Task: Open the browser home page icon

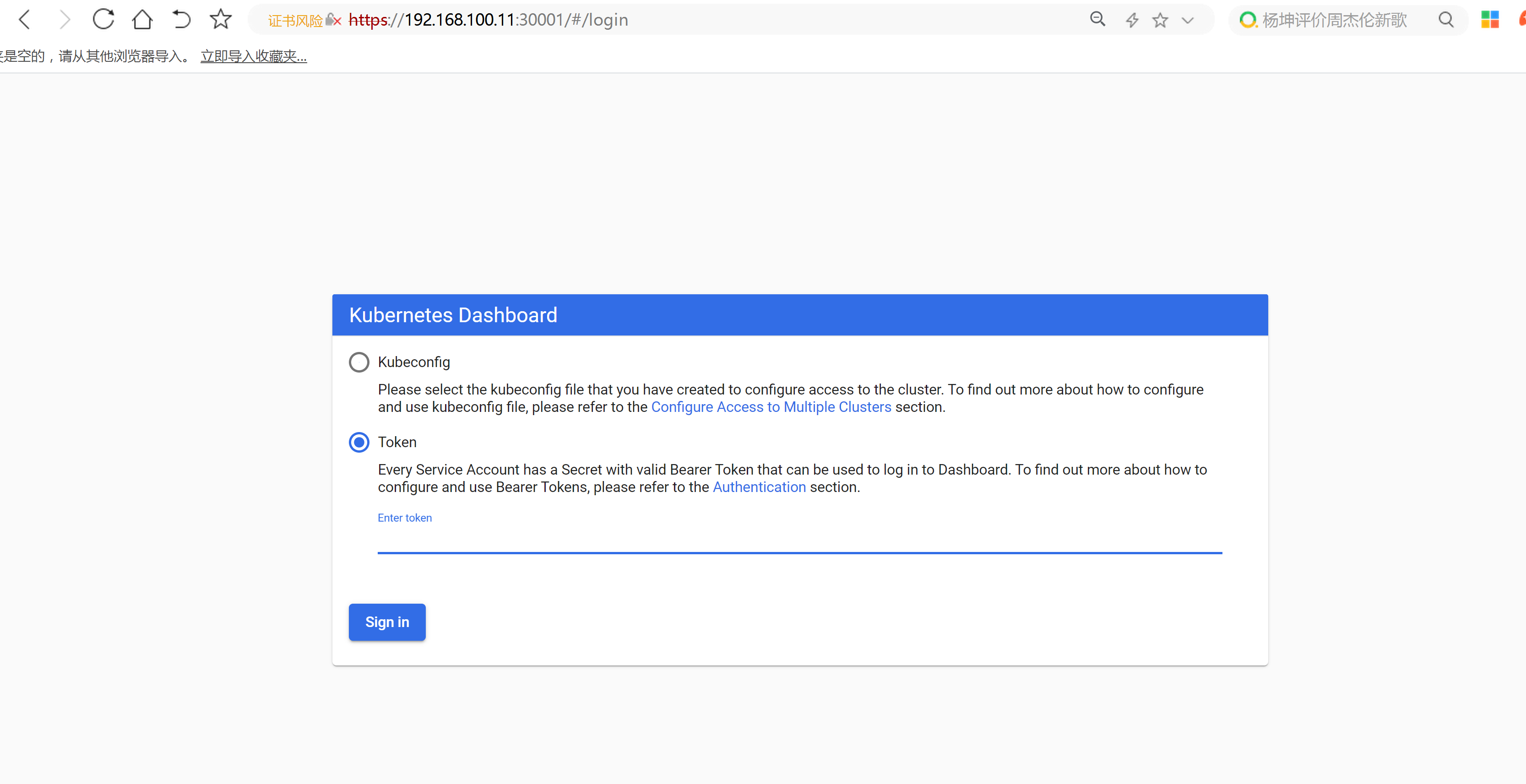Action: [x=142, y=20]
